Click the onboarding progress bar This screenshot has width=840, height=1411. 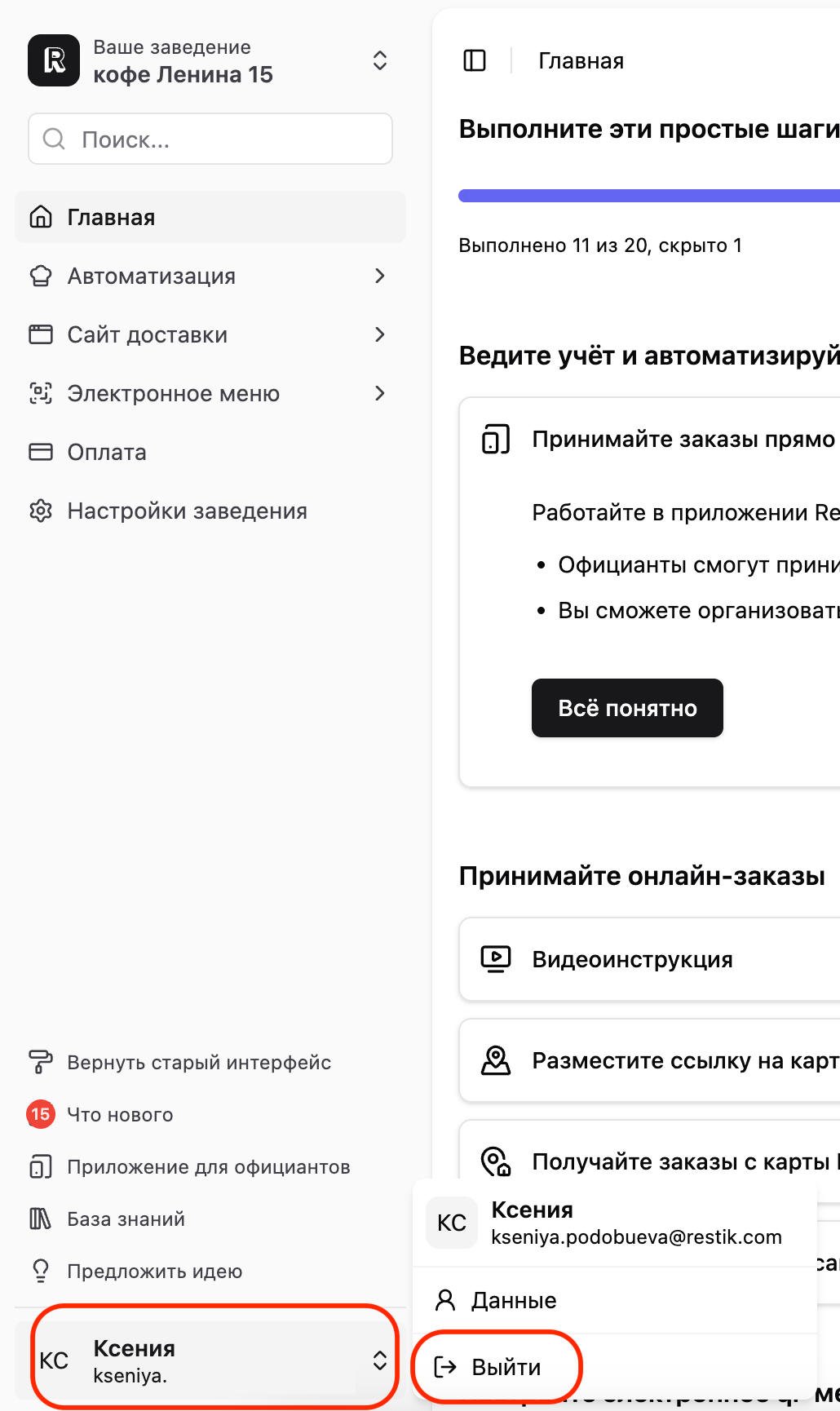click(x=649, y=196)
